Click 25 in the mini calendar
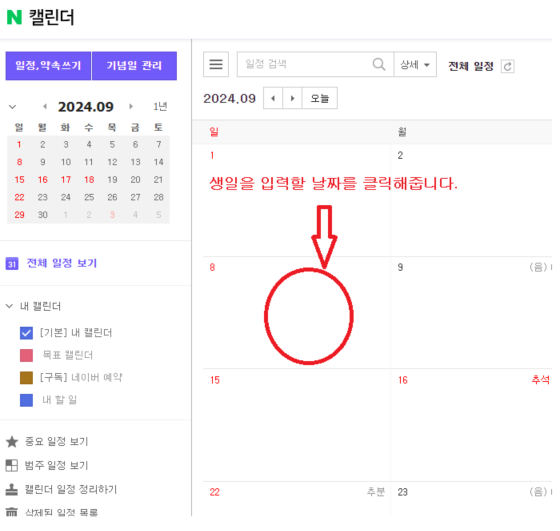This screenshot has width=560, height=531. coord(89,197)
